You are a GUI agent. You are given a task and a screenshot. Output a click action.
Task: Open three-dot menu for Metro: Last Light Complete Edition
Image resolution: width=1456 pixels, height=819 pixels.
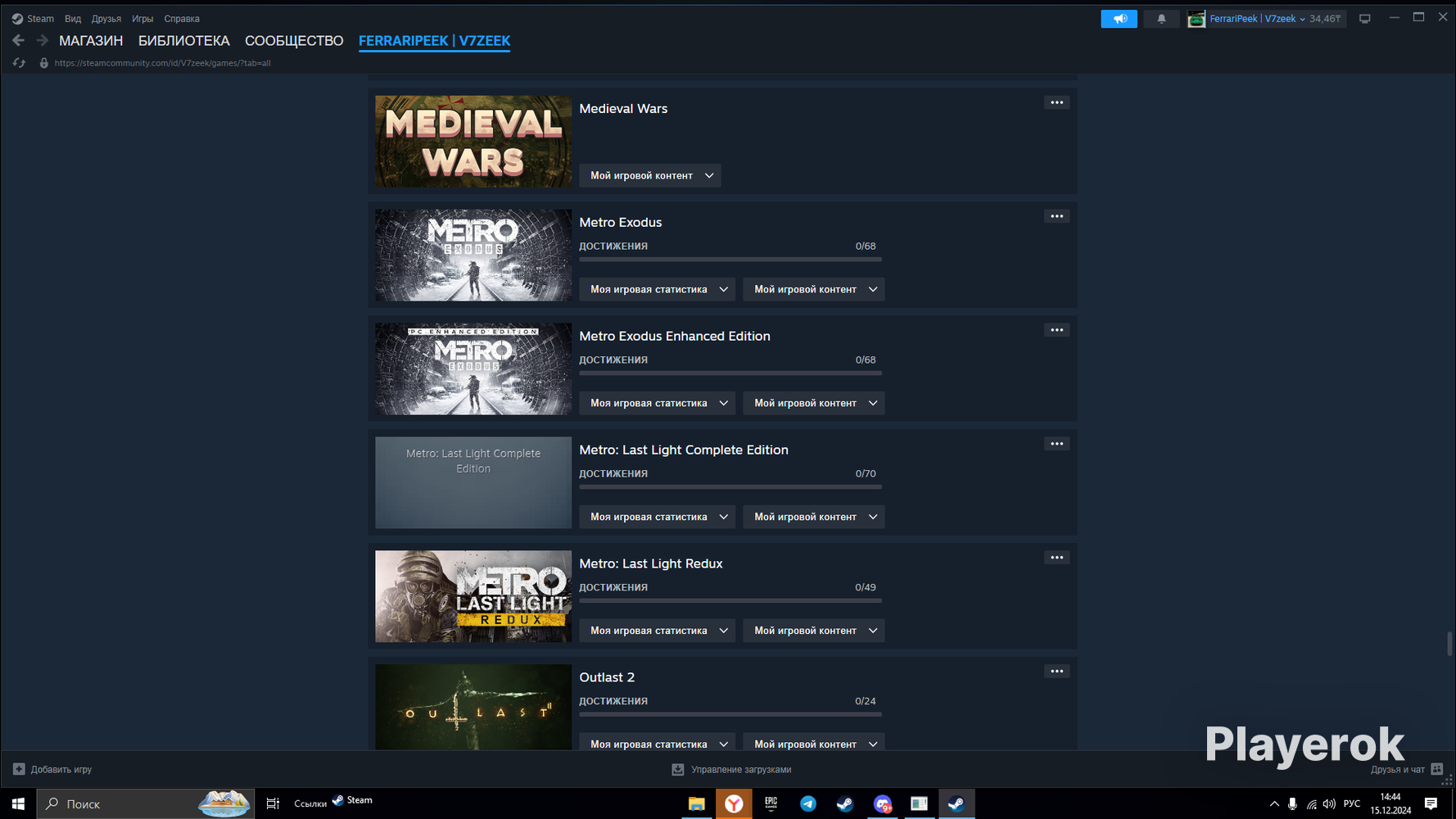pos(1057,444)
